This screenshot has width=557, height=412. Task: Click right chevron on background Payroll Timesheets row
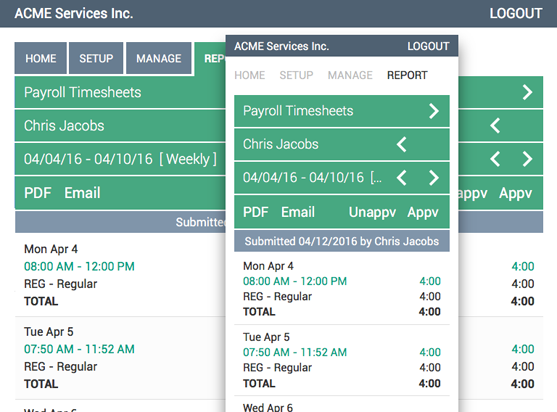pos(528,92)
